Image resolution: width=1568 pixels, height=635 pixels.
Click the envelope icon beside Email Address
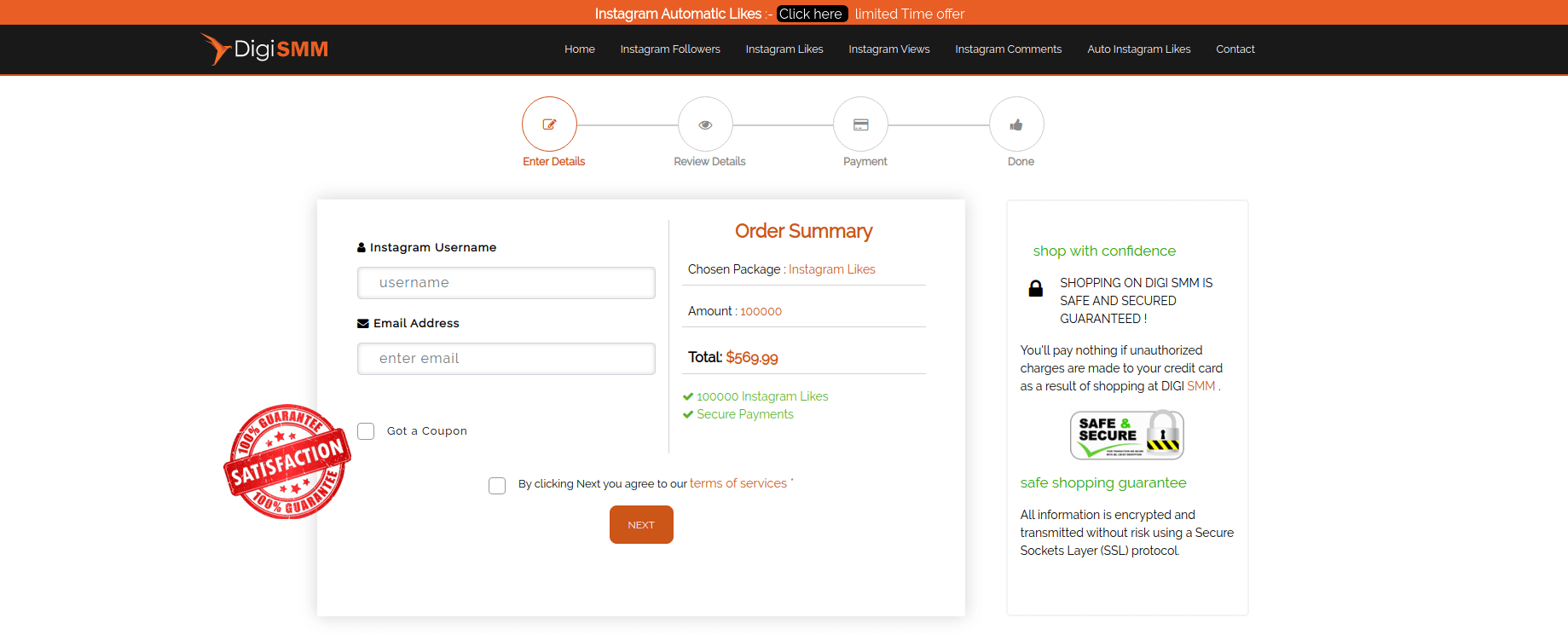pyautogui.click(x=363, y=323)
